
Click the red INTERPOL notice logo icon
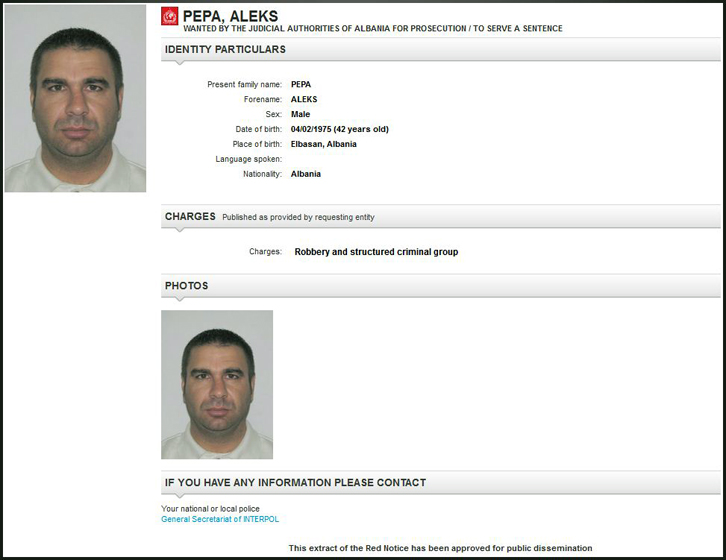[169, 16]
